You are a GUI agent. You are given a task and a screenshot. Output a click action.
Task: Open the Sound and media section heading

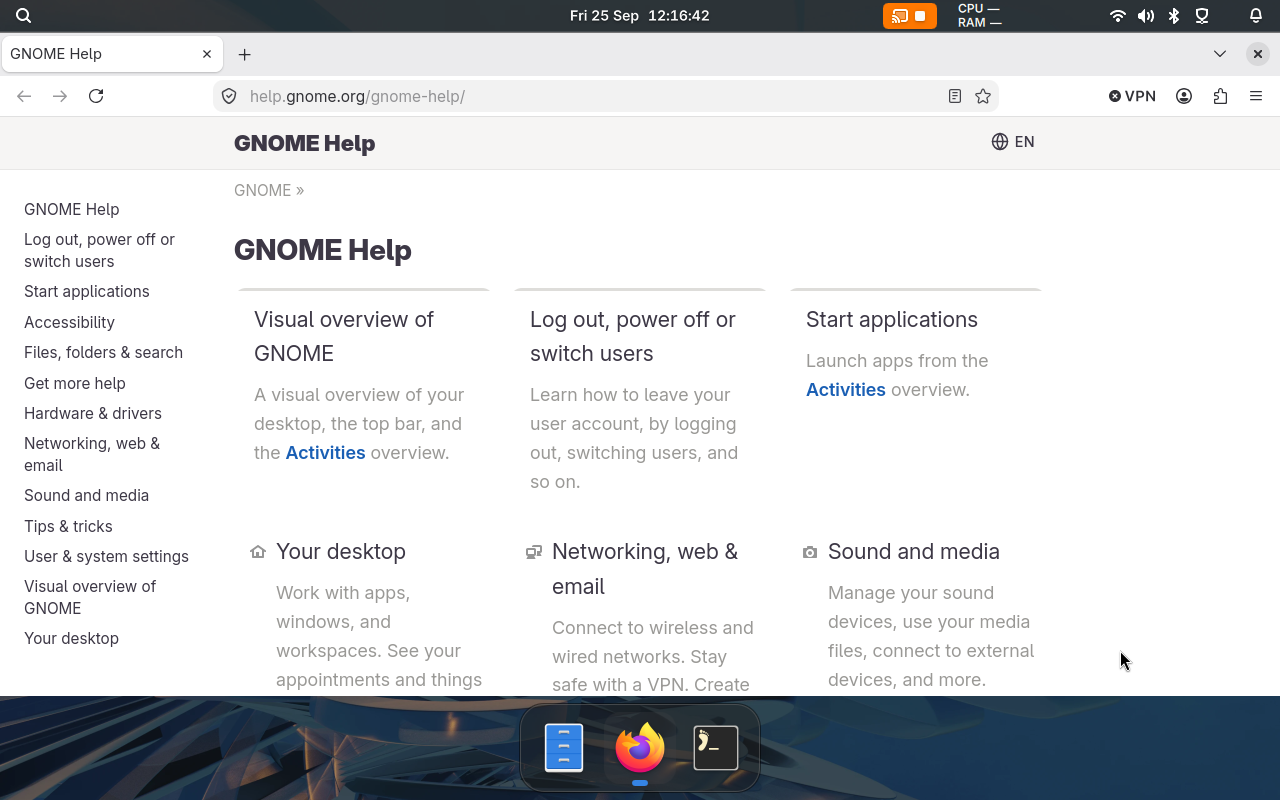click(x=914, y=552)
